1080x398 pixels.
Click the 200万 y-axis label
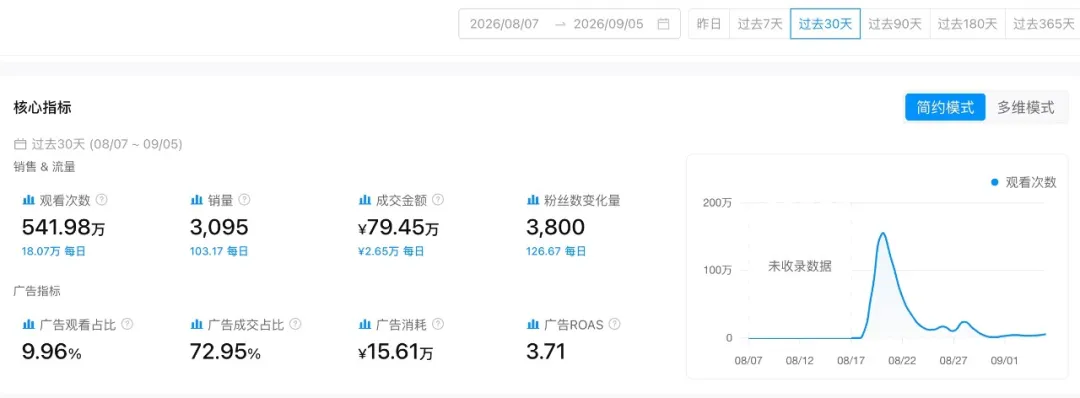[718, 203]
